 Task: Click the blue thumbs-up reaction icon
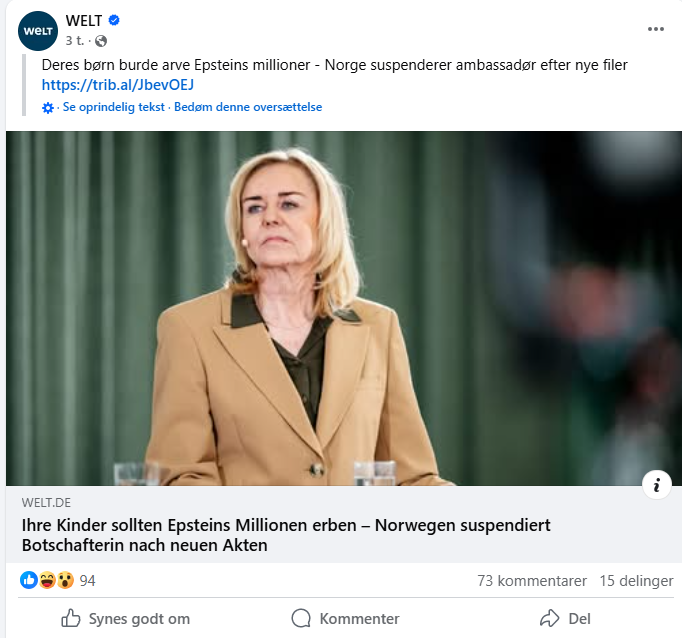tap(29, 581)
